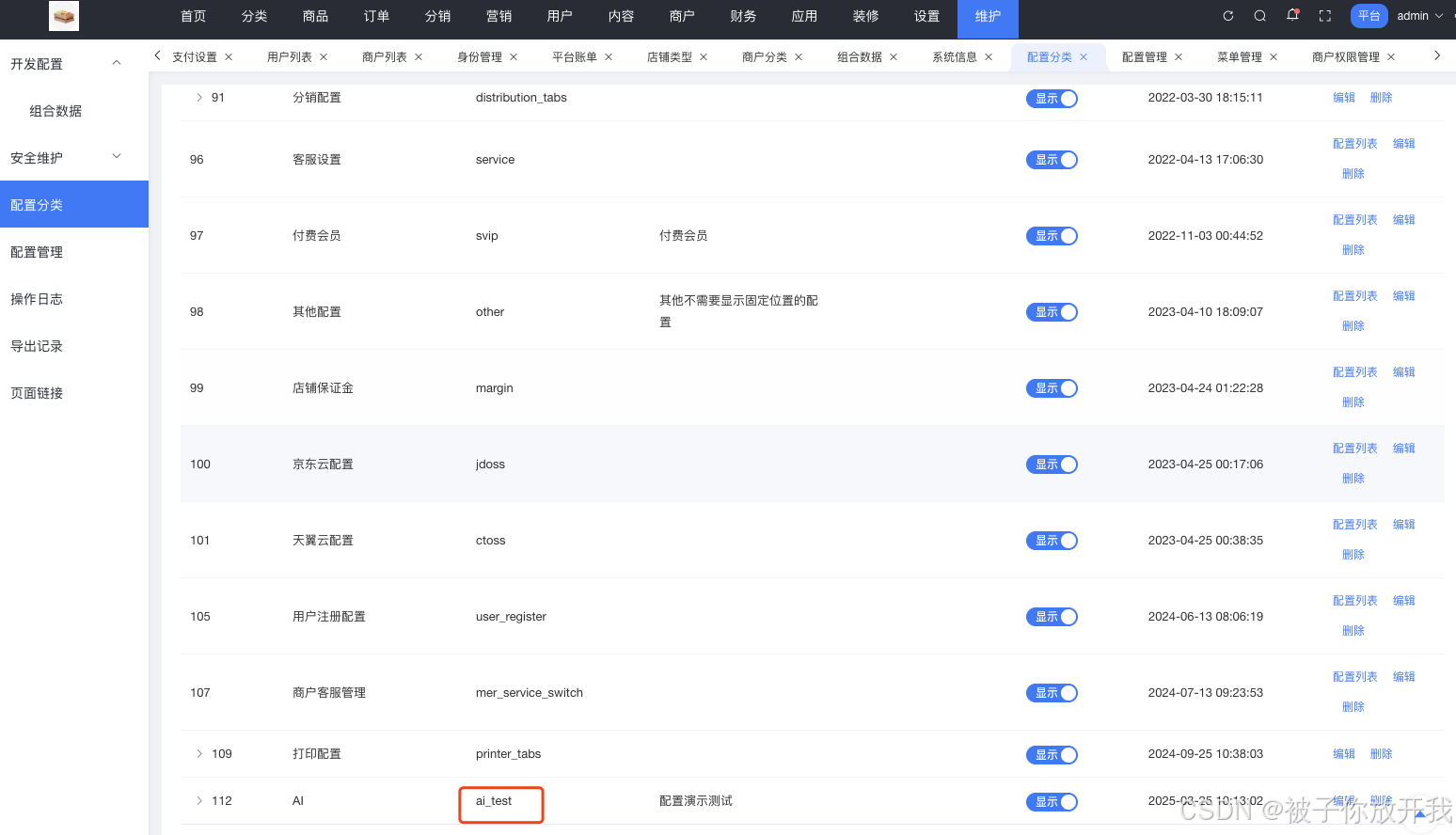Image resolution: width=1456 pixels, height=835 pixels.
Task: Close the 组合数据 tab
Action: (894, 57)
